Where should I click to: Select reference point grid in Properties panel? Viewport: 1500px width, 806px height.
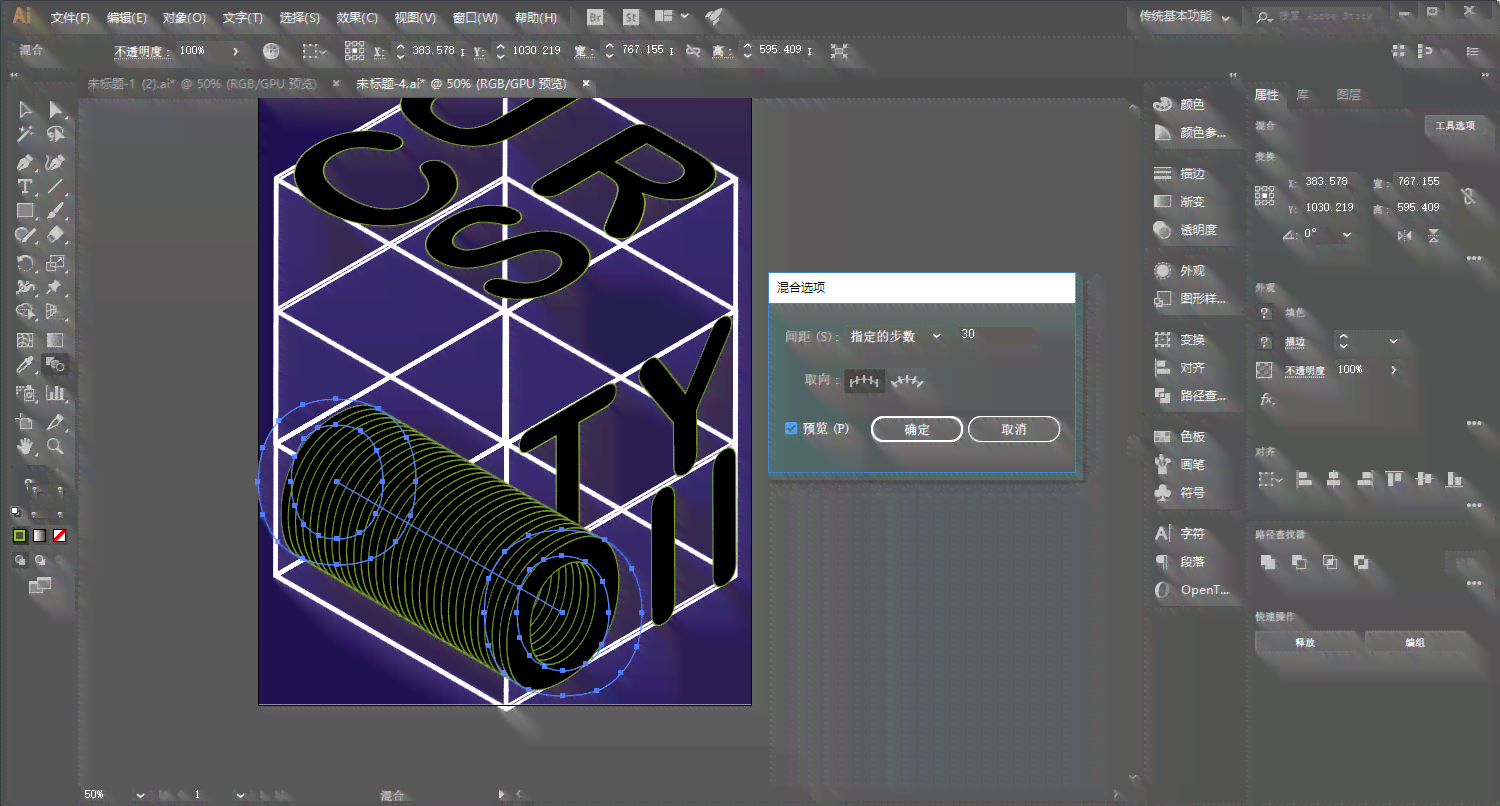[x=1265, y=195]
